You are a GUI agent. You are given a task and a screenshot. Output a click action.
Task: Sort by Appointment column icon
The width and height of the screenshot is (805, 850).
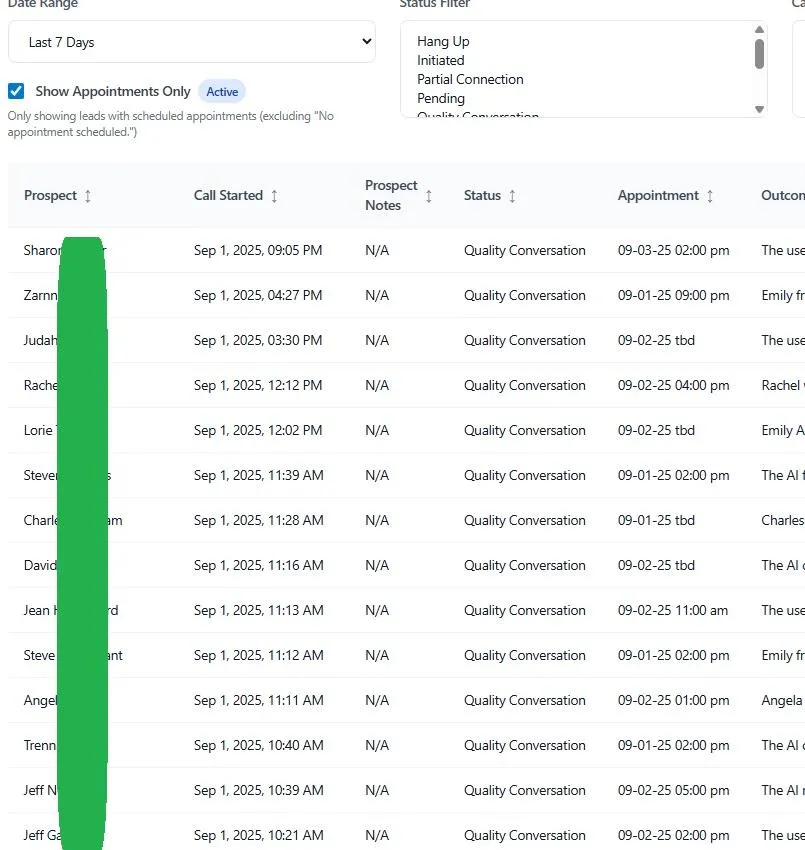(x=710, y=196)
